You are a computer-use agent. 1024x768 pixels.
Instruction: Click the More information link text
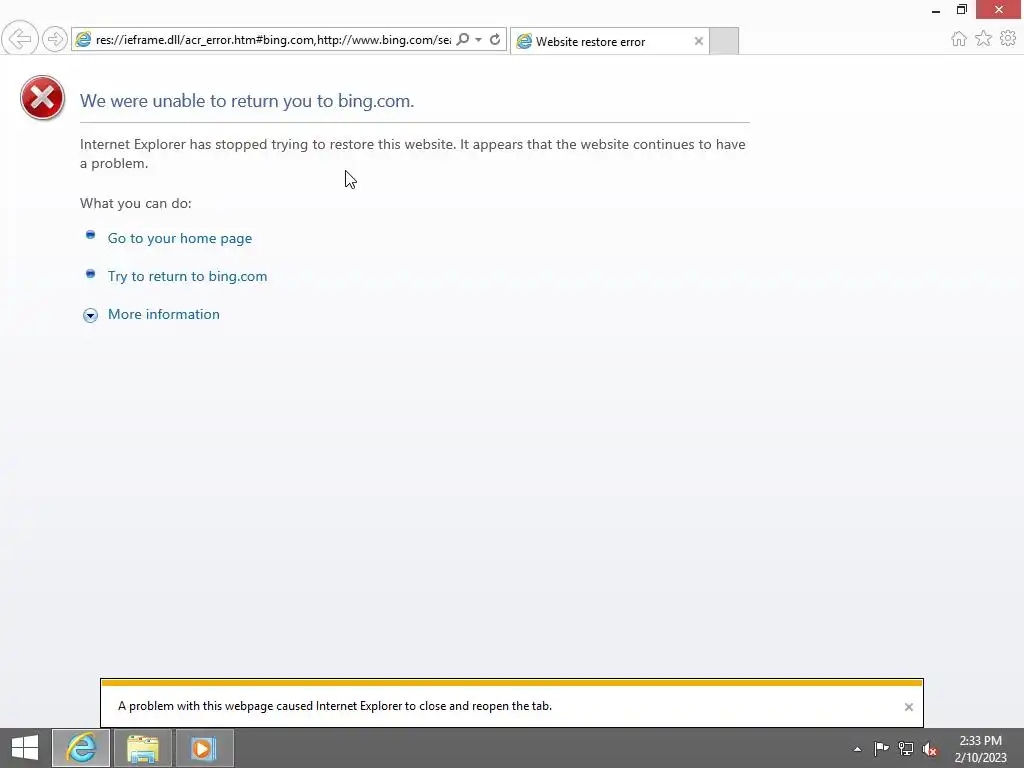pos(164,314)
